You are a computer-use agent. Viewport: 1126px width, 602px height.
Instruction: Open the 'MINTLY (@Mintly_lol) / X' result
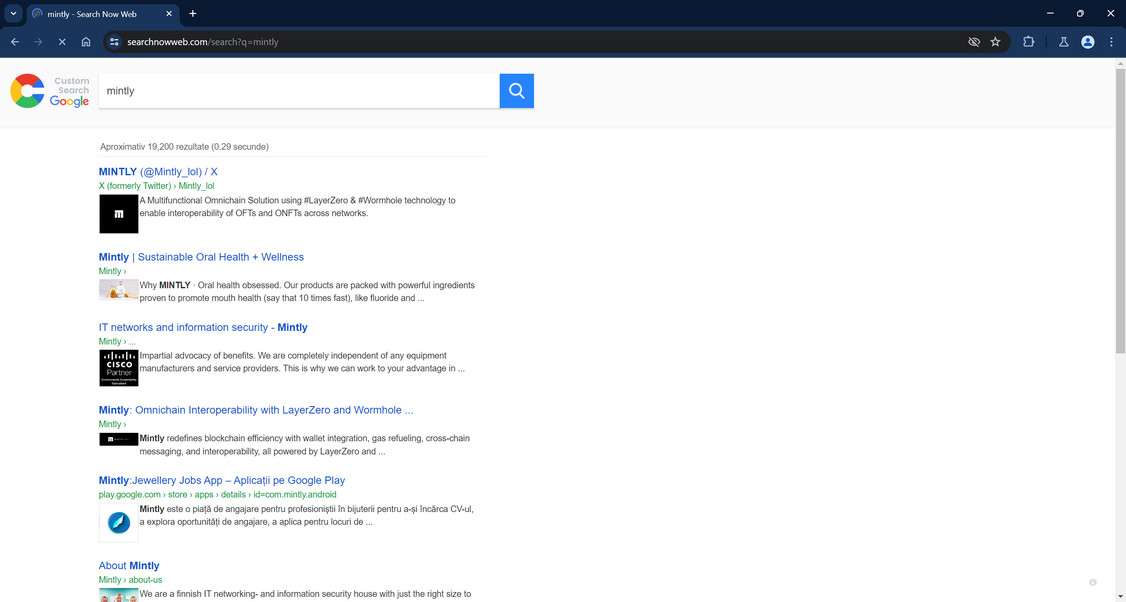coord(158,171)
